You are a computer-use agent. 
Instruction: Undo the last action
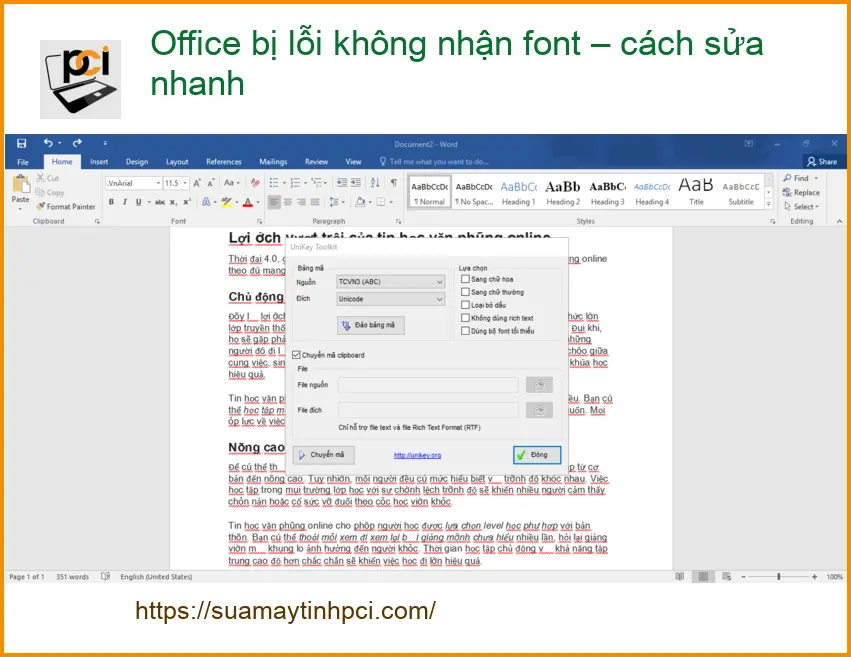tap(48, 143)
